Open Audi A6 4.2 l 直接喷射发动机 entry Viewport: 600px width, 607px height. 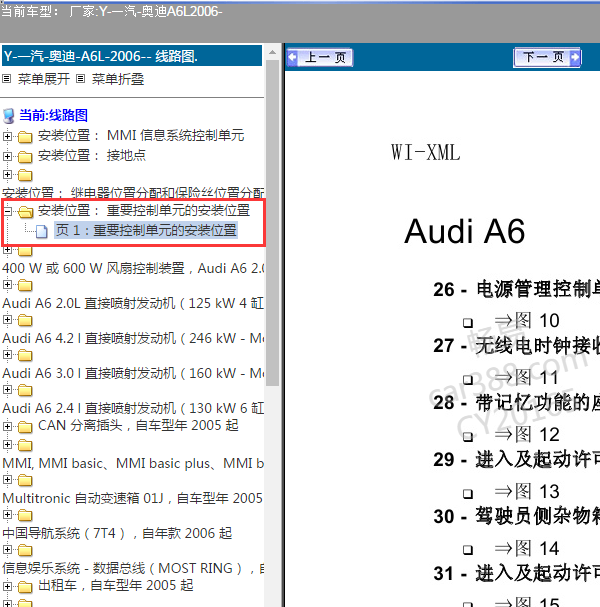click(x=133, y=338)
